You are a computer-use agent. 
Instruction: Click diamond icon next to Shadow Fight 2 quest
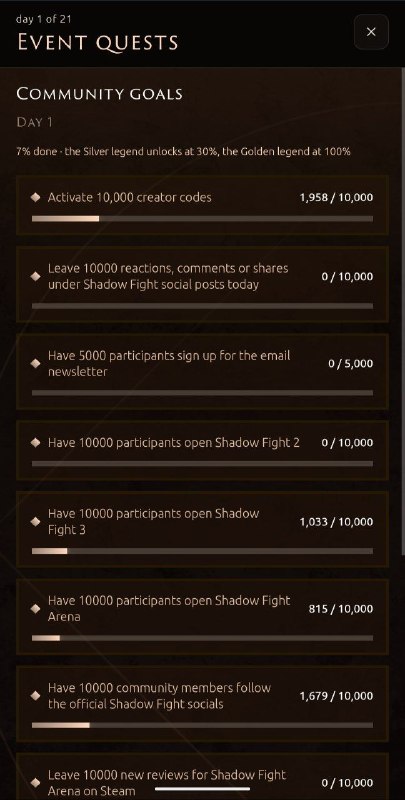(x=35, y=442)
